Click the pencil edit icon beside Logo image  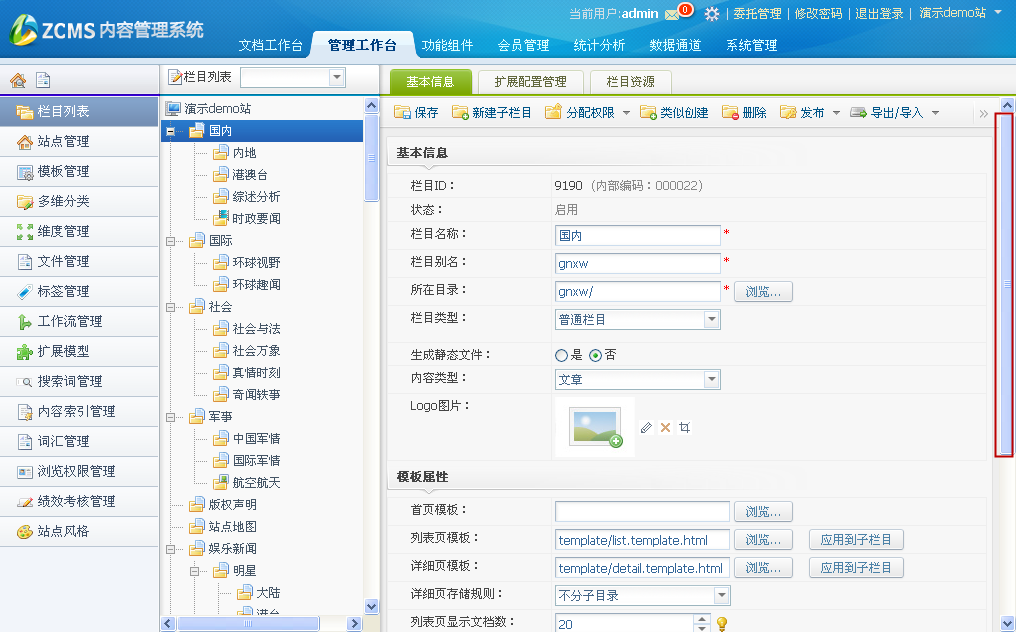pyautogui.click(x=646, y=428)
